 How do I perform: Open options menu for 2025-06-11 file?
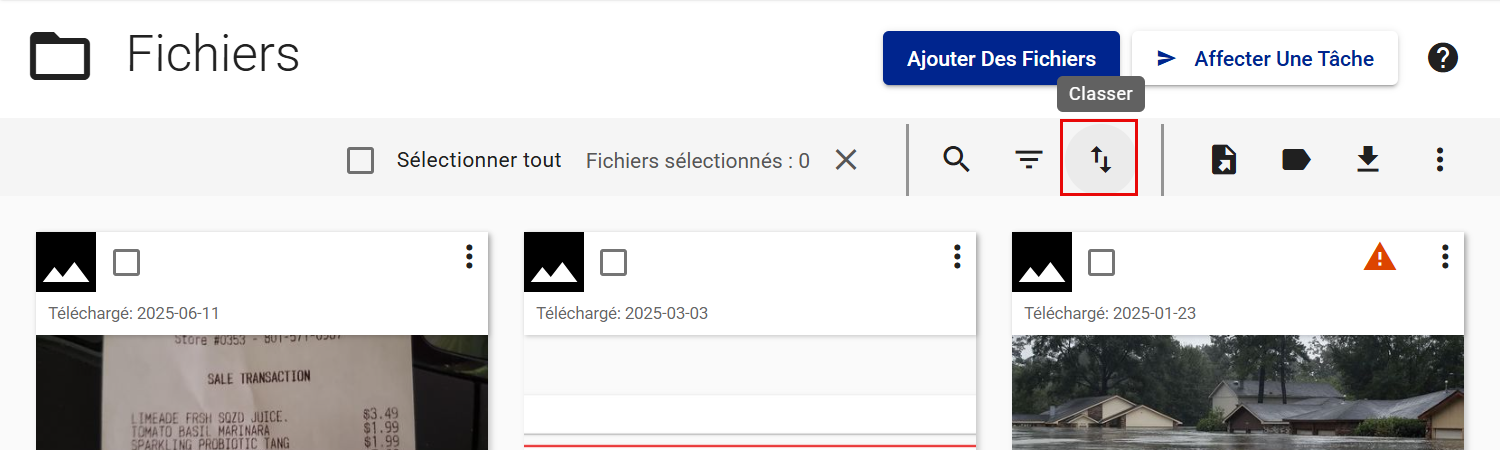click(469, 257)
